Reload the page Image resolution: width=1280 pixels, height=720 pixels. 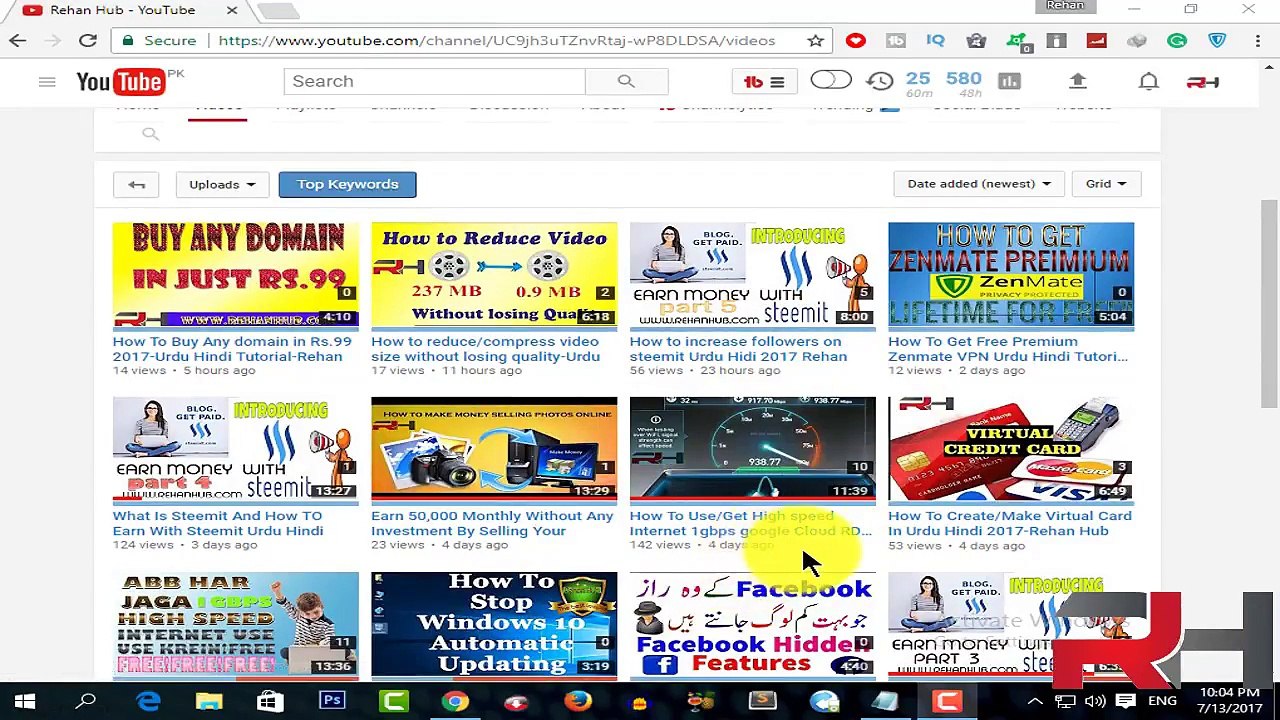click(88, 41)
